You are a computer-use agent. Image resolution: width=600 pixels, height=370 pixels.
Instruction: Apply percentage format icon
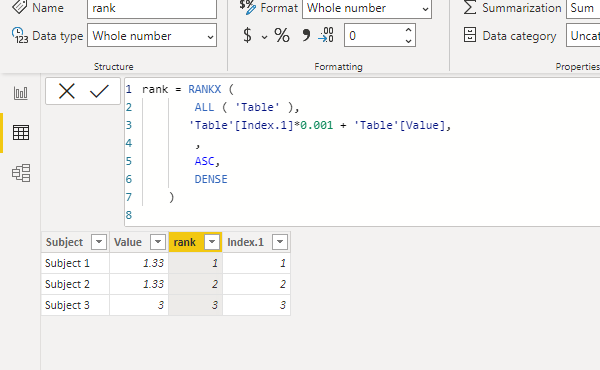[x=282, y=36]
